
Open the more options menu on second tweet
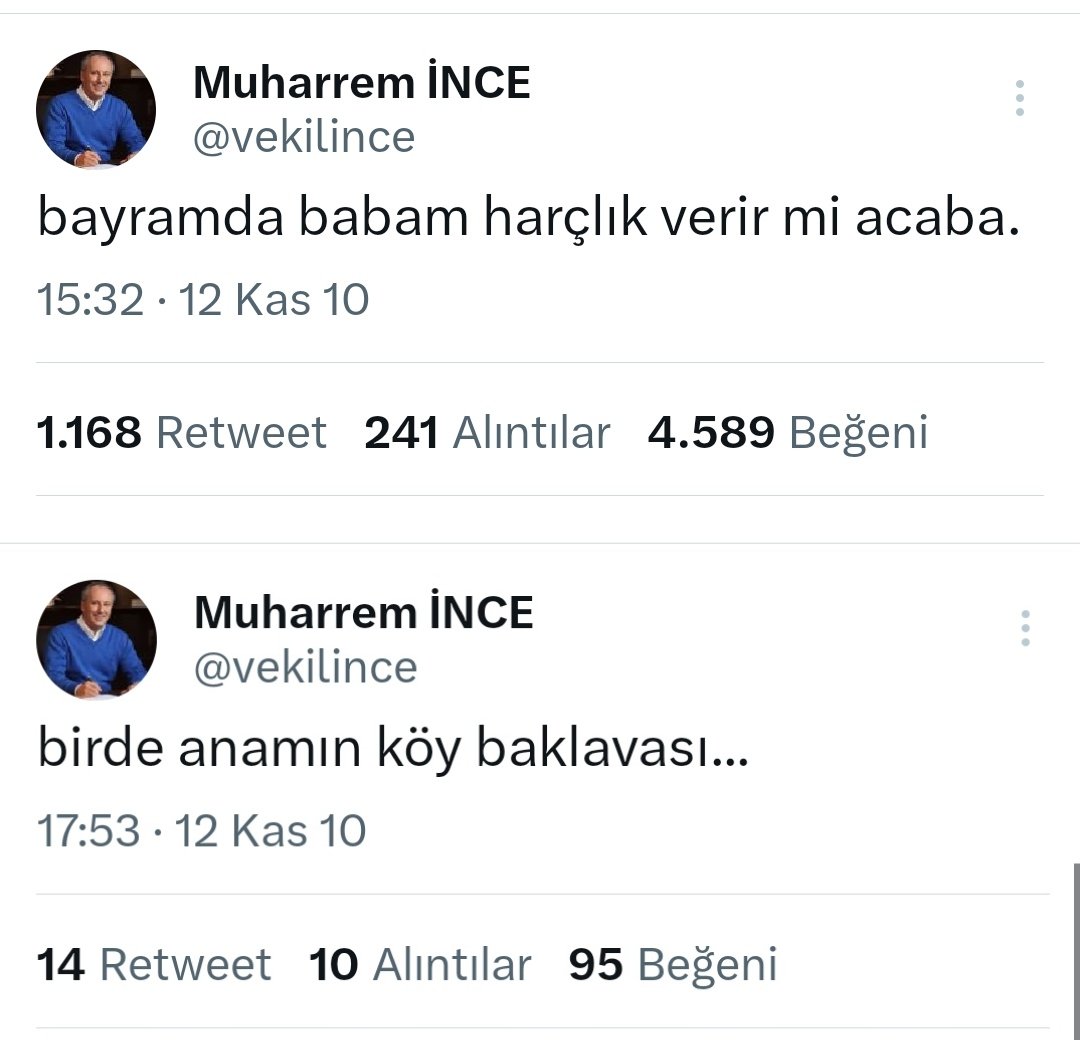pos(1023,628)
